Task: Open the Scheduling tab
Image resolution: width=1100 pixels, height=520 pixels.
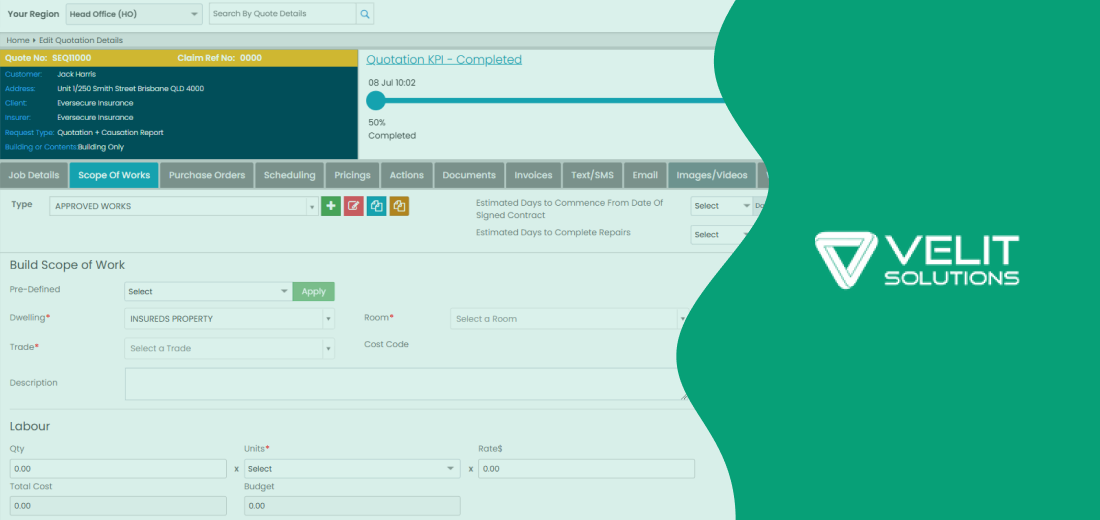Action: click(289, 175)
